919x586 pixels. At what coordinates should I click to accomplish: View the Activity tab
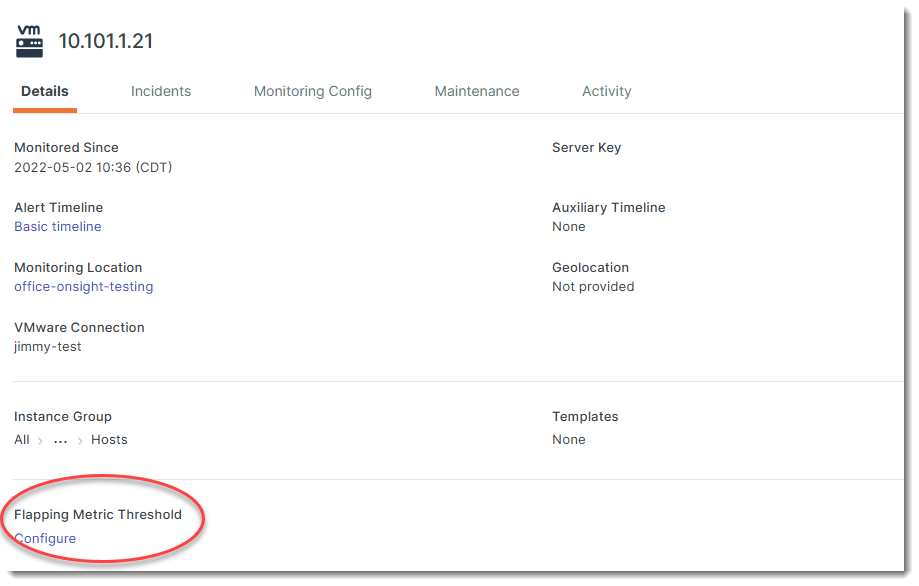click(607, 91)
